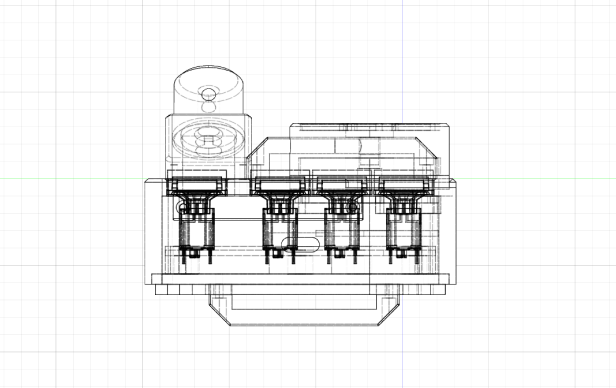This screenshot has height=388, width=616.
Task: Click the small sphere inside the dome
Action: tap(209, 94)
